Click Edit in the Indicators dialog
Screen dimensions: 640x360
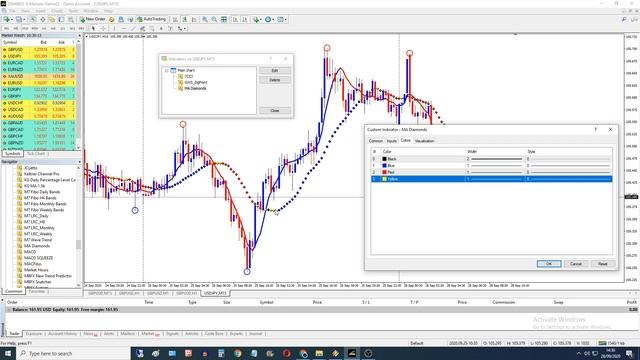point(275,71)
